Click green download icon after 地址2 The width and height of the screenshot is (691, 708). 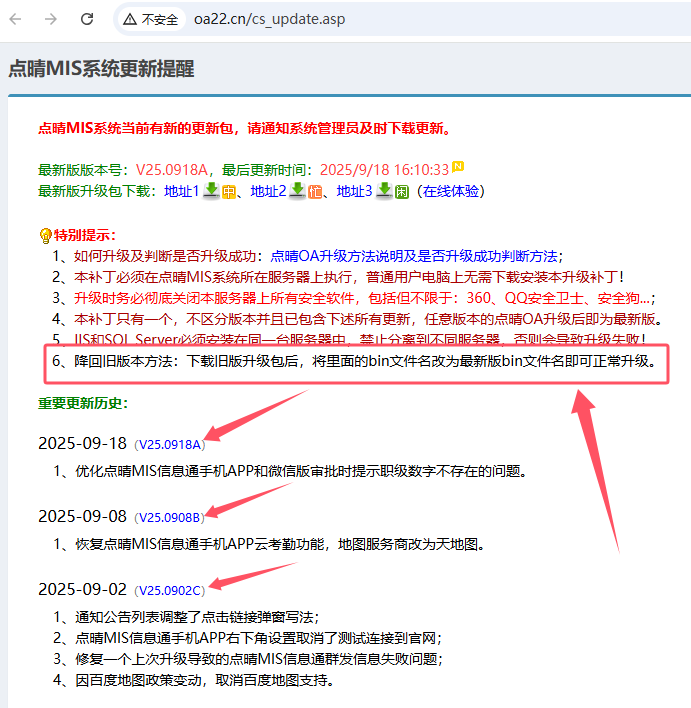pyautogui.click(x=297, y=190)
